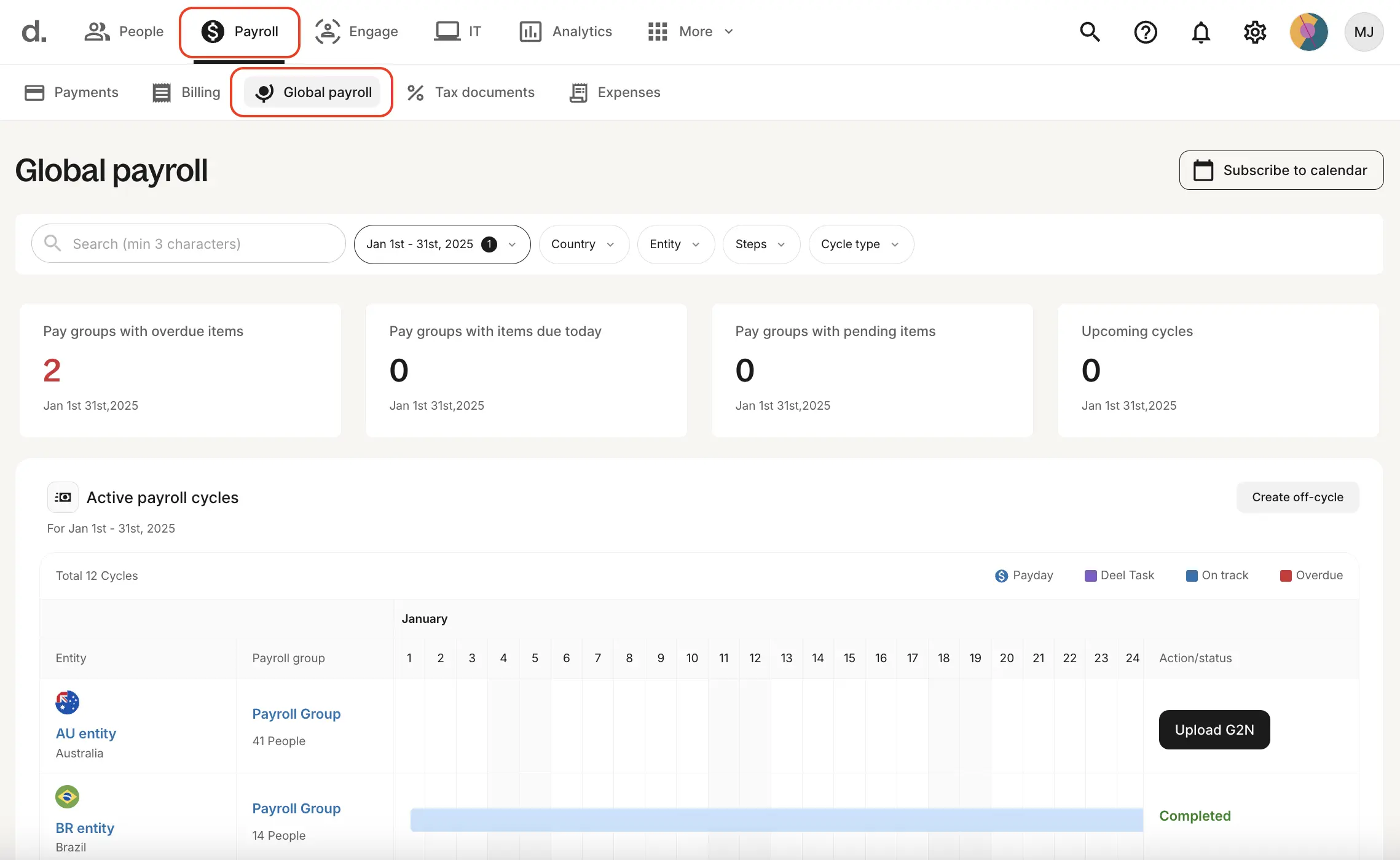The width and height of the screenshot is (1400, 860).
Task: Expand the Country filter dropdown
Action: tap(583, 244)
